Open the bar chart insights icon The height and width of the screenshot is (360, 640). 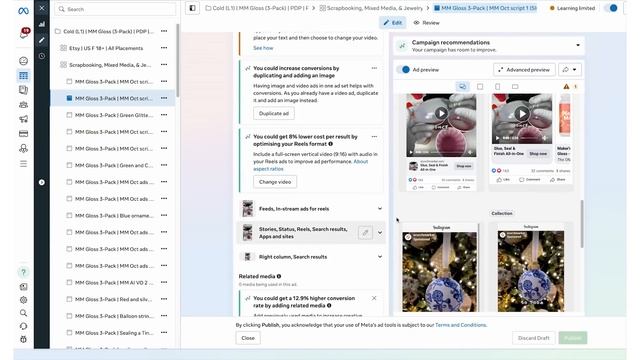click(42, 24)
